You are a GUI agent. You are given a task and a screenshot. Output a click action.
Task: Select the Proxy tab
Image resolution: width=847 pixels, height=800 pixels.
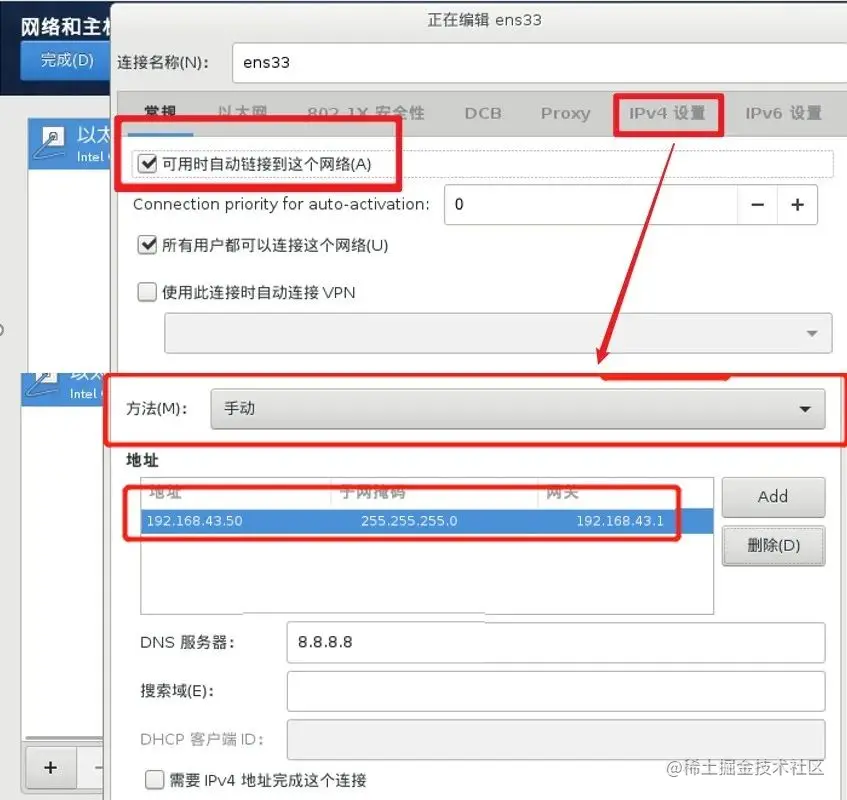(x=565, y=114)
